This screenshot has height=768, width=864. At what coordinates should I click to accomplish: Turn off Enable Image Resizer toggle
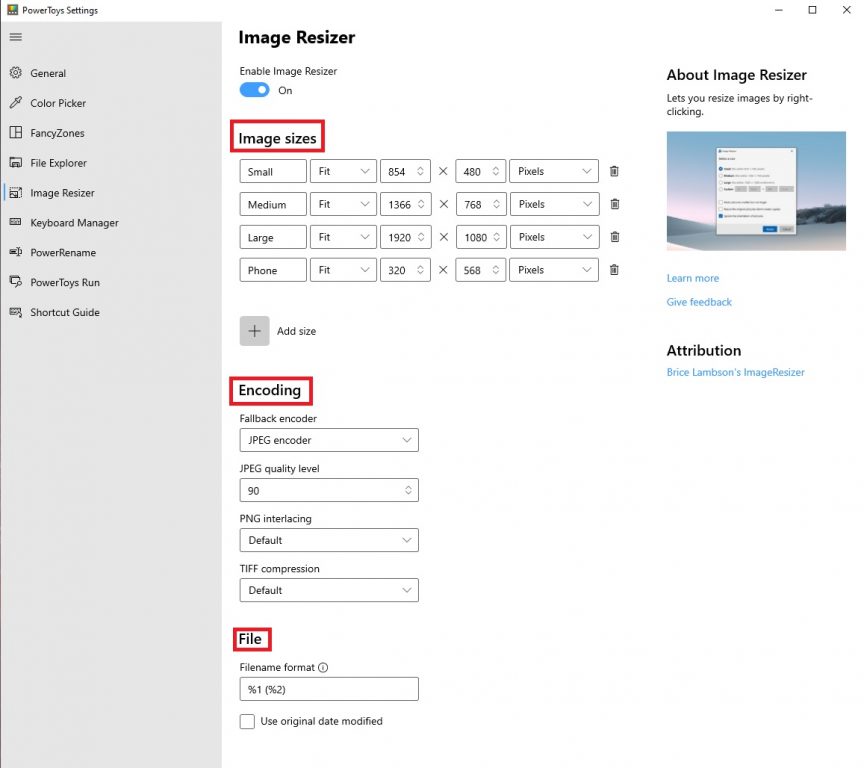(x=255, y=90)
